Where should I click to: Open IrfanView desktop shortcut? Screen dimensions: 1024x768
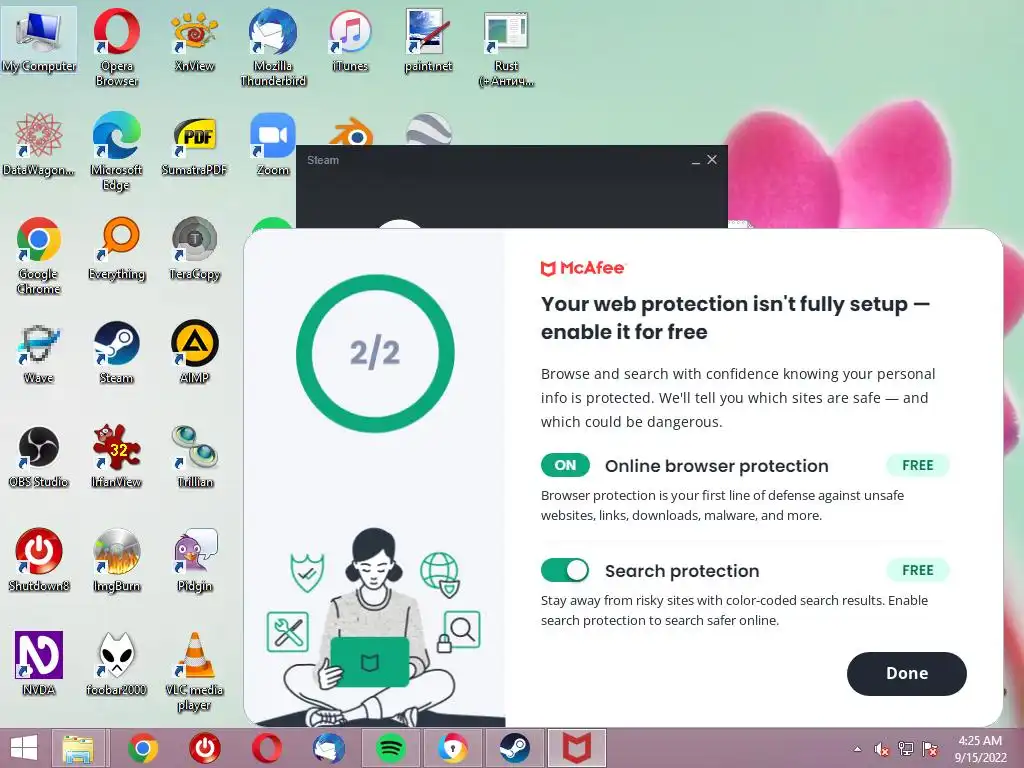point(116,456)
